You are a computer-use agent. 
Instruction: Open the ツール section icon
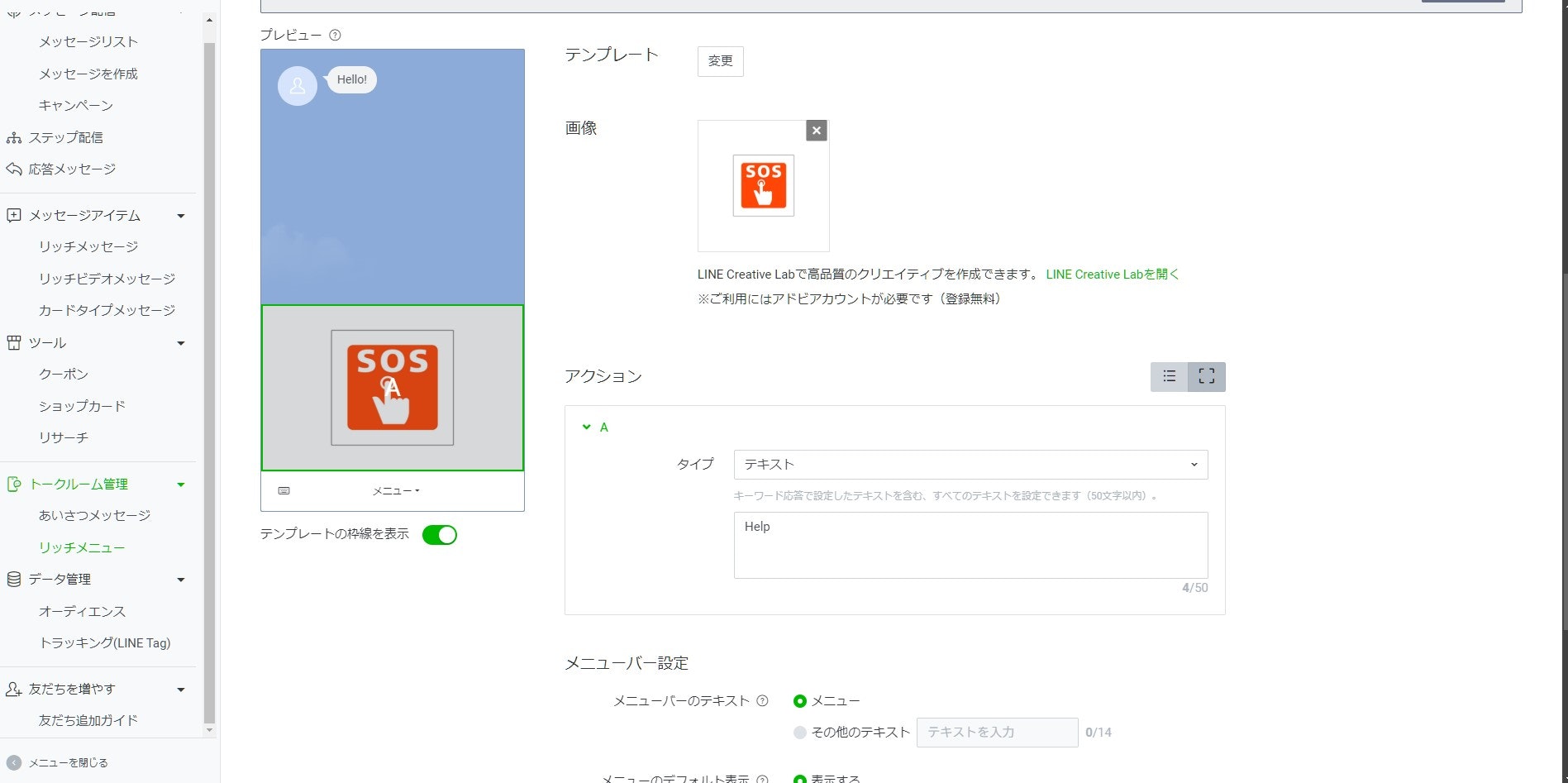point(14,342)
